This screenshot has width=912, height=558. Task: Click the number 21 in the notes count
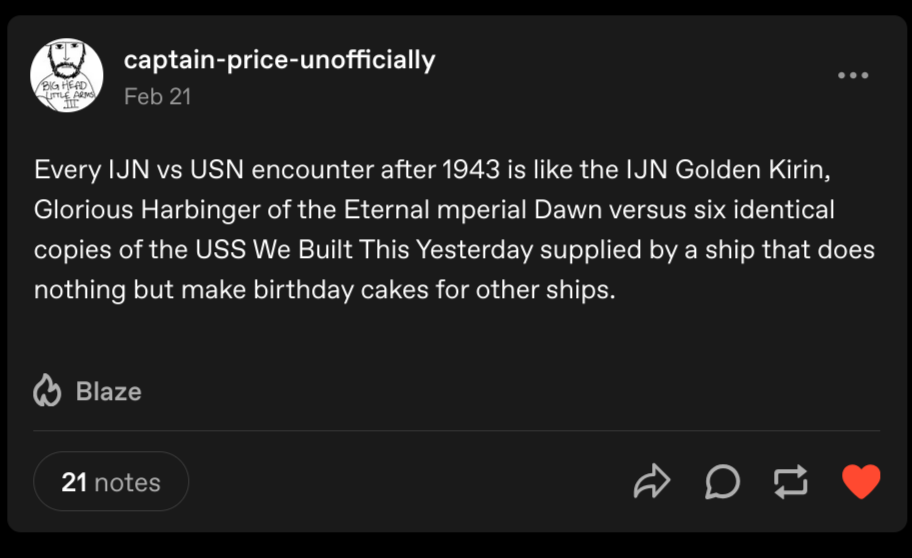pos(74,482)
